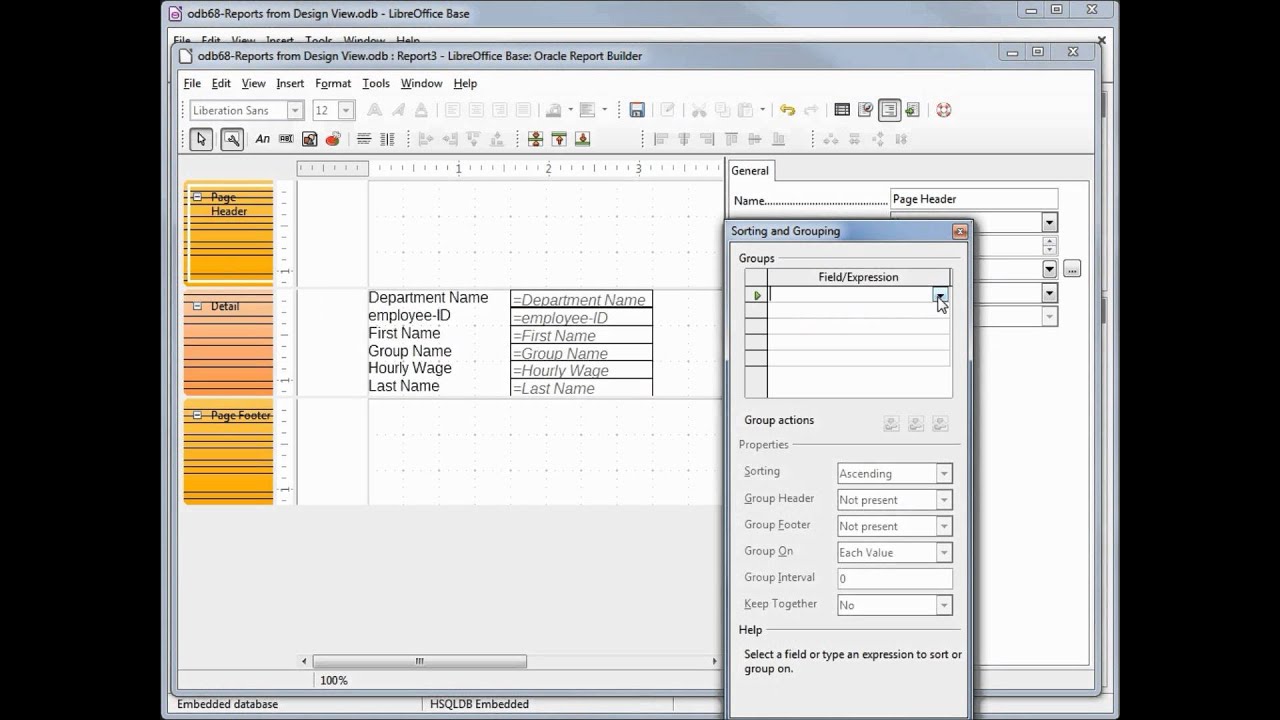Click the Bold 'A' formatting icon
The height and width of the screenshot is (720, 1280).
(x=374, y=110)
